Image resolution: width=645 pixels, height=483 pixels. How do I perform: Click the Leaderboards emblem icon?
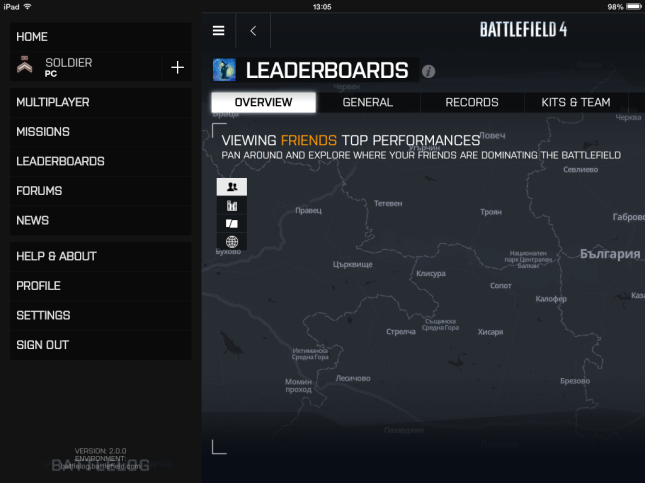[225, 70]
